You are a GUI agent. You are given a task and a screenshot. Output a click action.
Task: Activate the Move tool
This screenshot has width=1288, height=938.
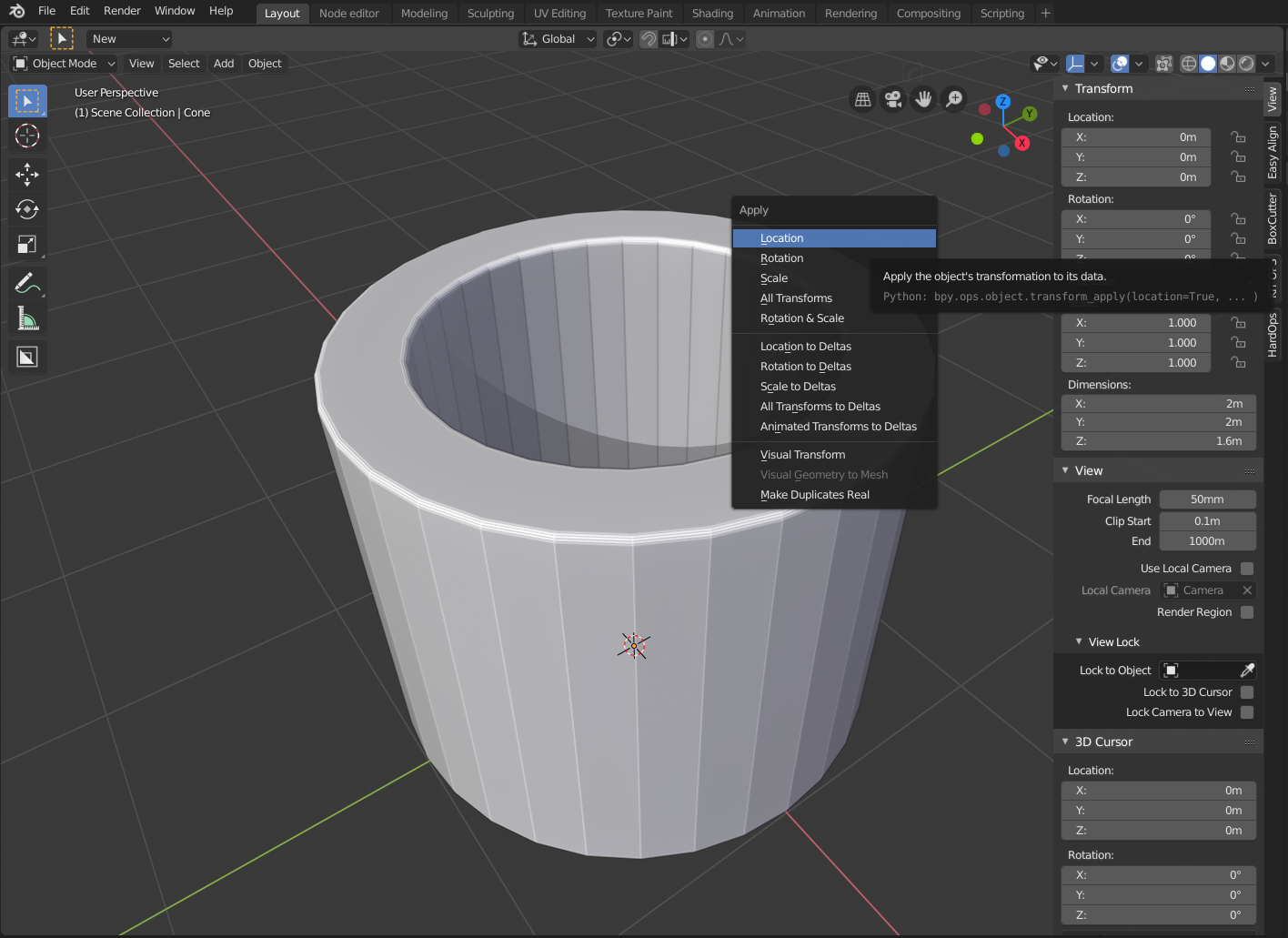click(x=27, y=174)
